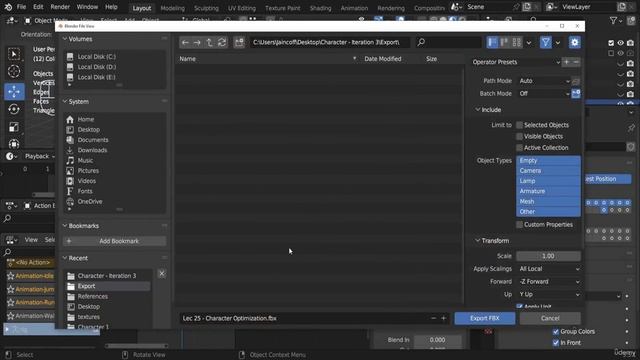The image size is (640, 360).
Task: Toggle the options gear panel
Action: 575,42
